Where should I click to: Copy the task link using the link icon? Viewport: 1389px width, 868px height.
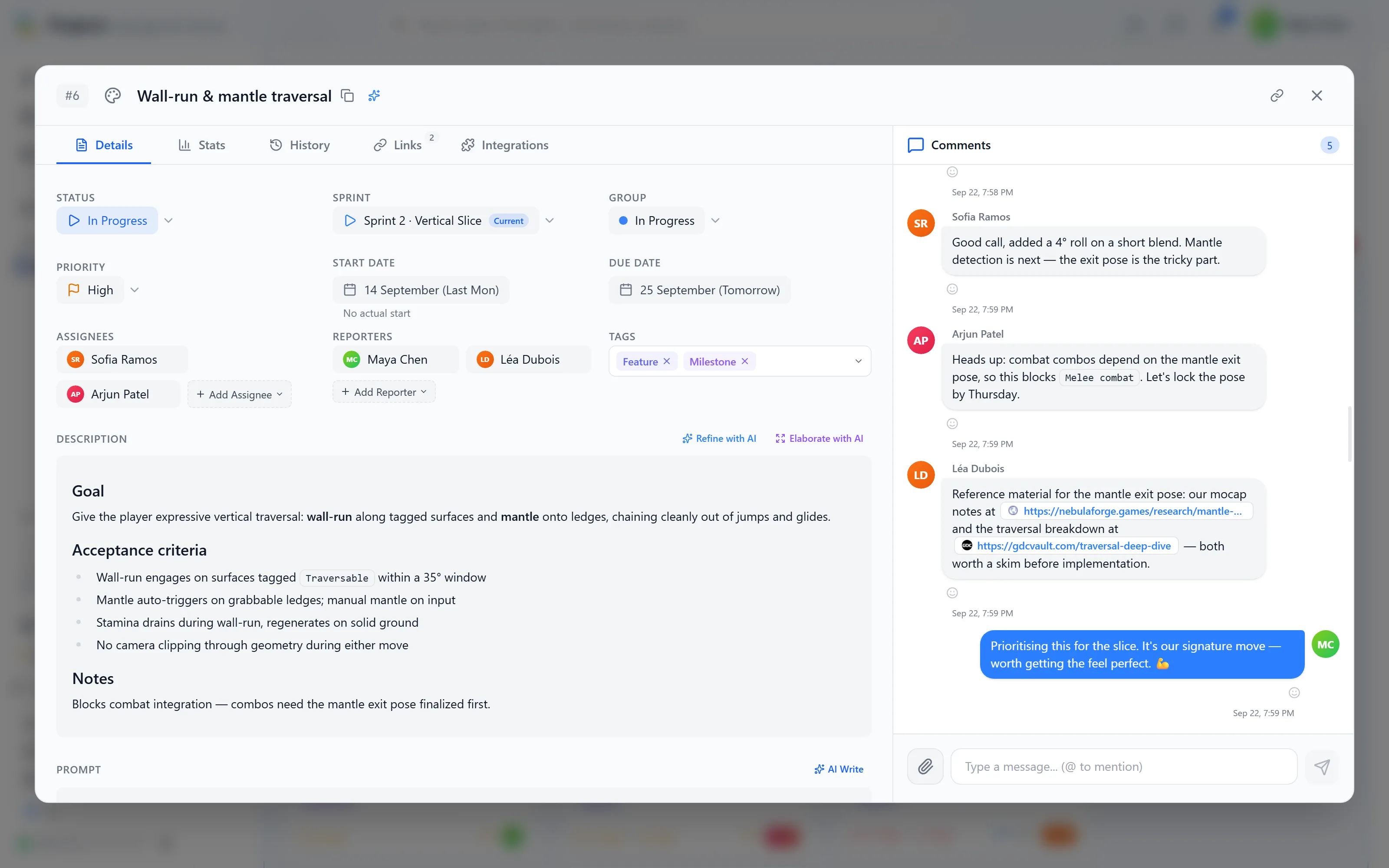1277,95
